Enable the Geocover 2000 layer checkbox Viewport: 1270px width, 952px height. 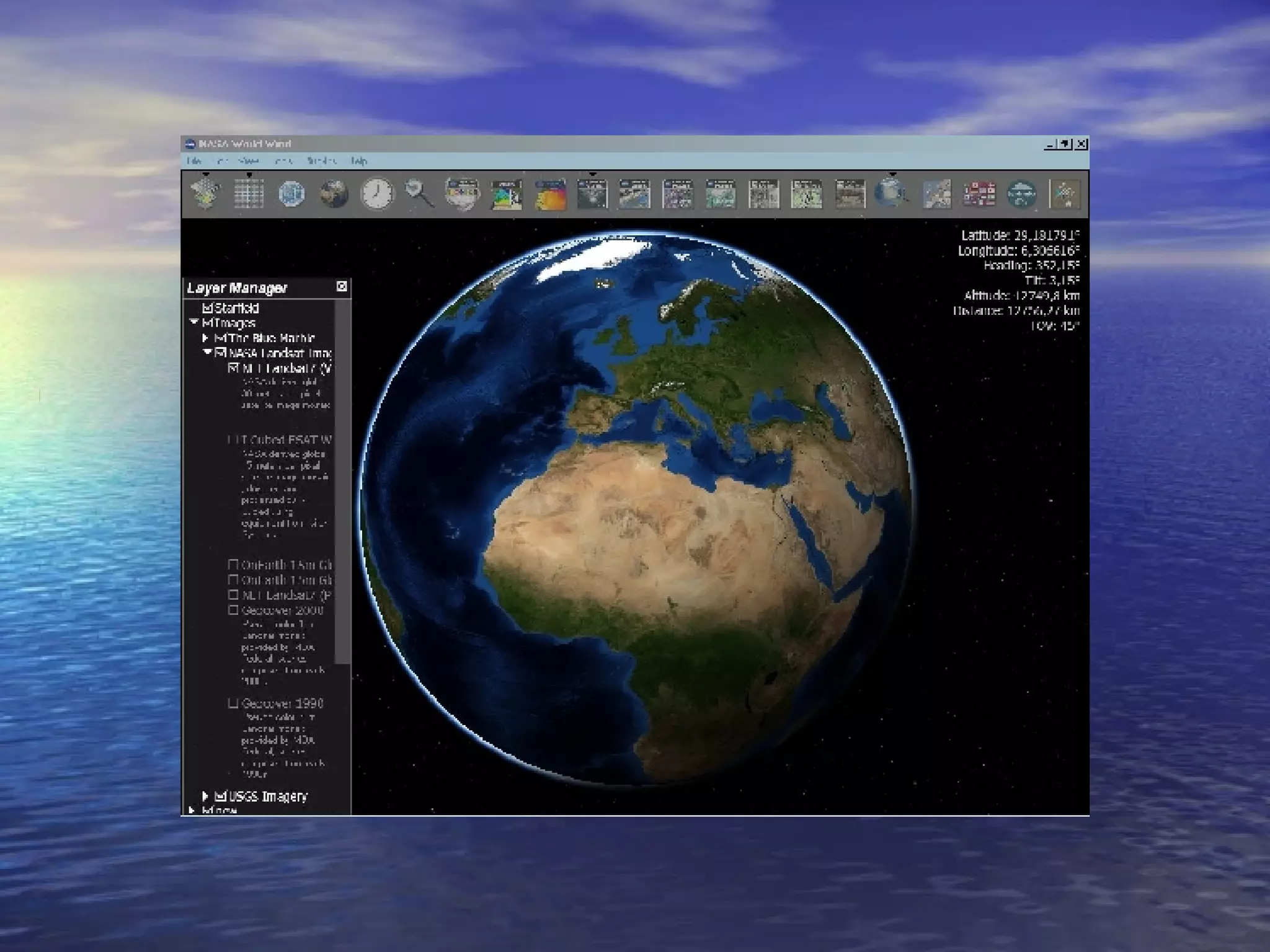tap(233, 610)
